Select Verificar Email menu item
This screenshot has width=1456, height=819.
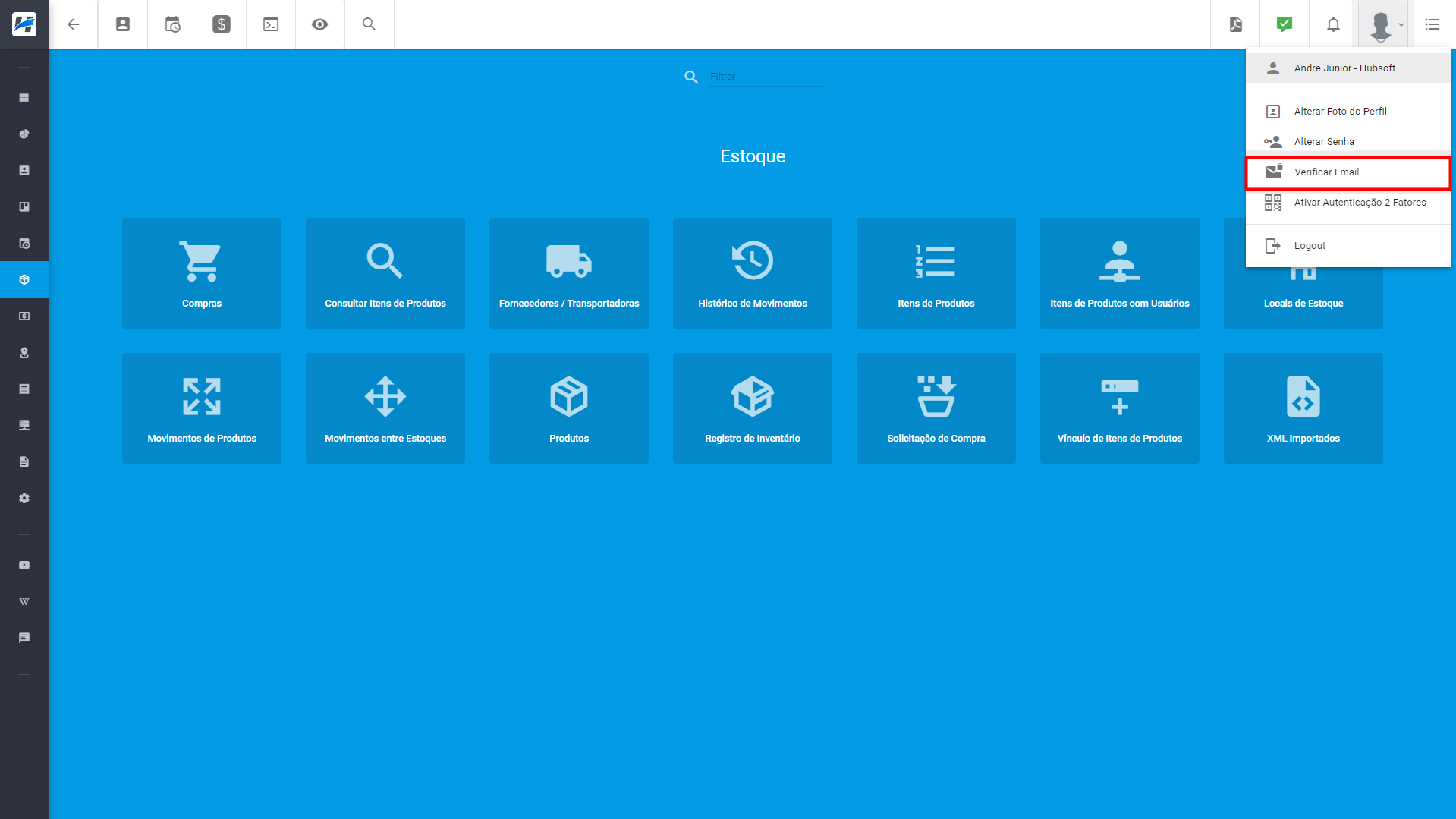(x=1348, y=172)
